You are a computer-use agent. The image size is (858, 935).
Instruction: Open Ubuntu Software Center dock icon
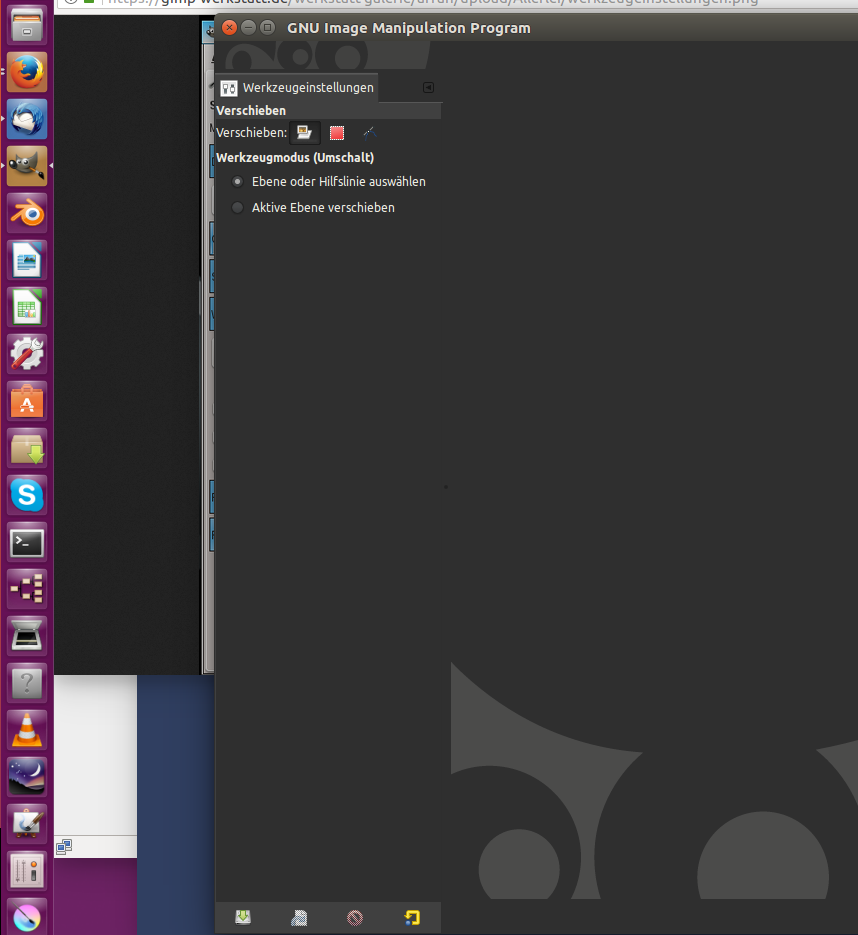point(27,401)
